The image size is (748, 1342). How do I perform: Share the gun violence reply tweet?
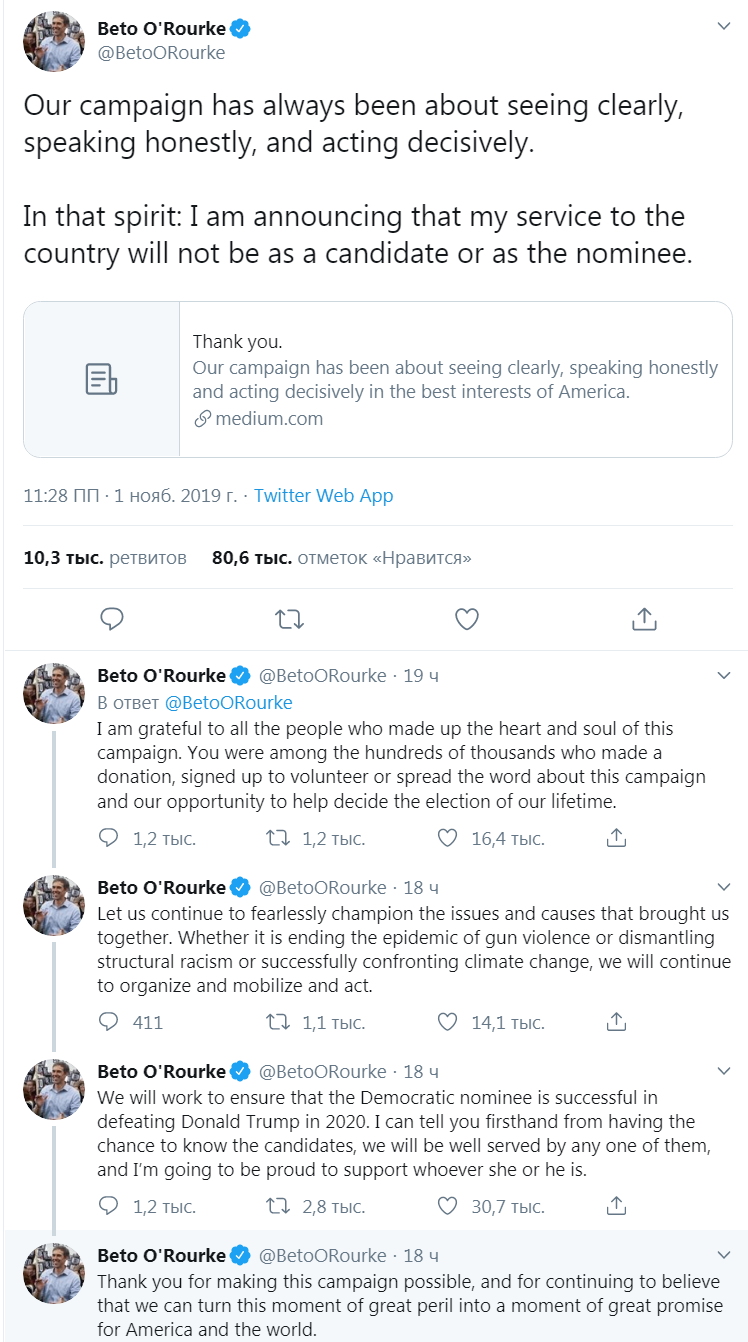pos(617,1022)
